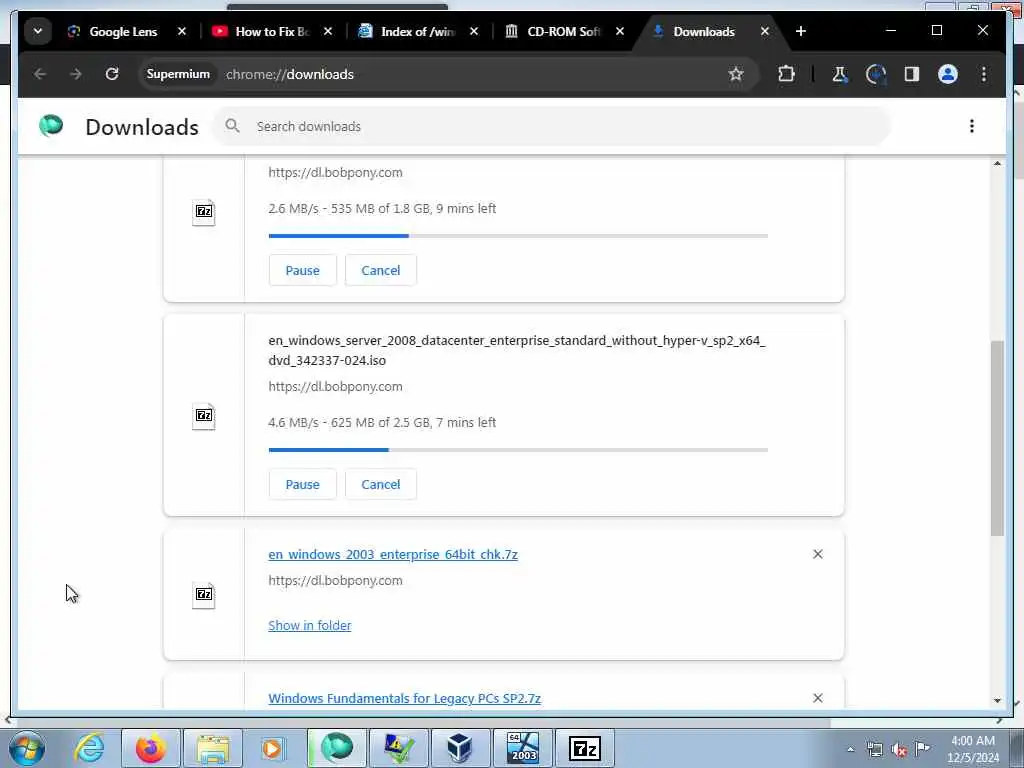Toggle the side panel icon
This screenshot has height=768, width=1024.
tap(912, 74)
